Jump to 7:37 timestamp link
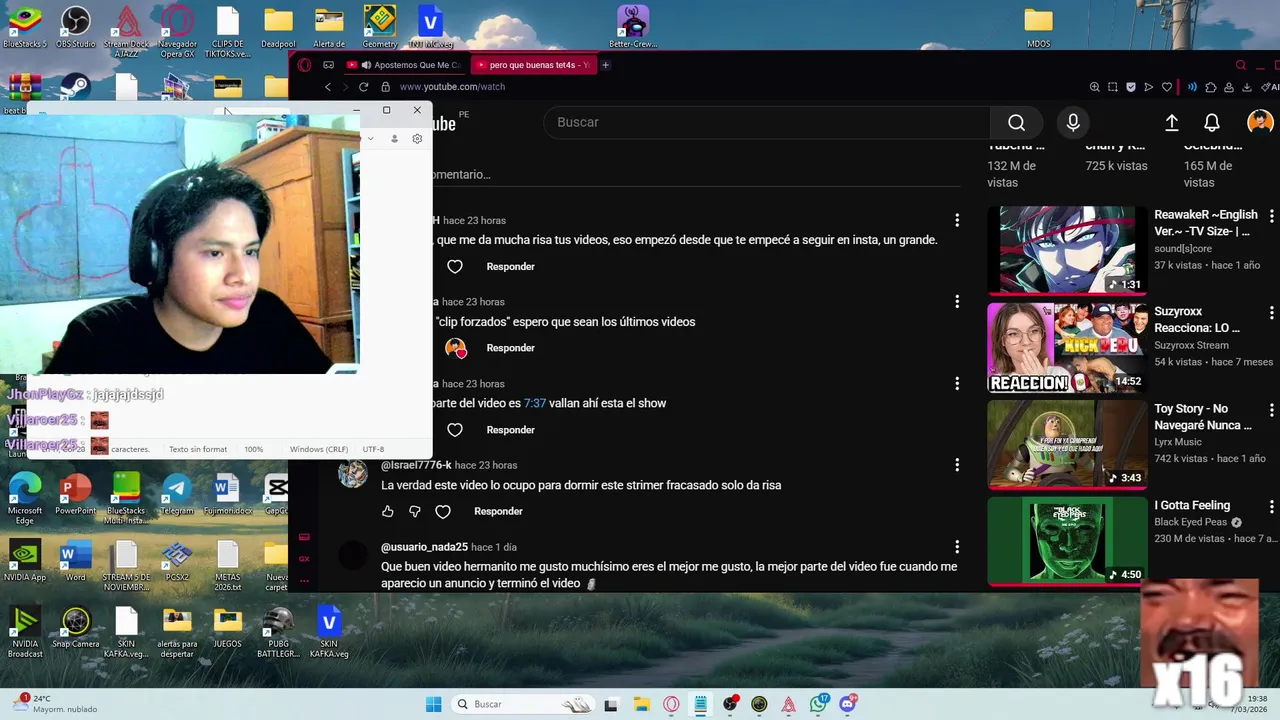This screenshot has width=1280, height=720. pyautogui.click(x=535, y=403)
